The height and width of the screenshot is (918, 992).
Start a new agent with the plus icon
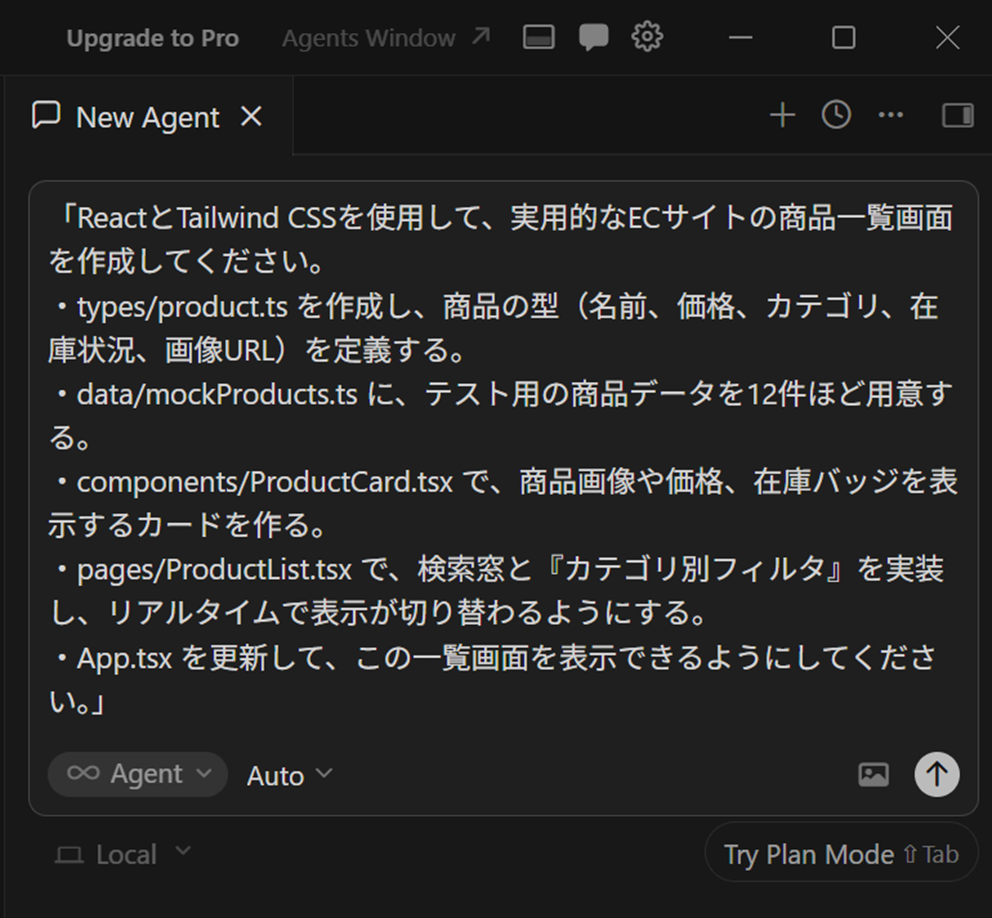pos(782,116)
